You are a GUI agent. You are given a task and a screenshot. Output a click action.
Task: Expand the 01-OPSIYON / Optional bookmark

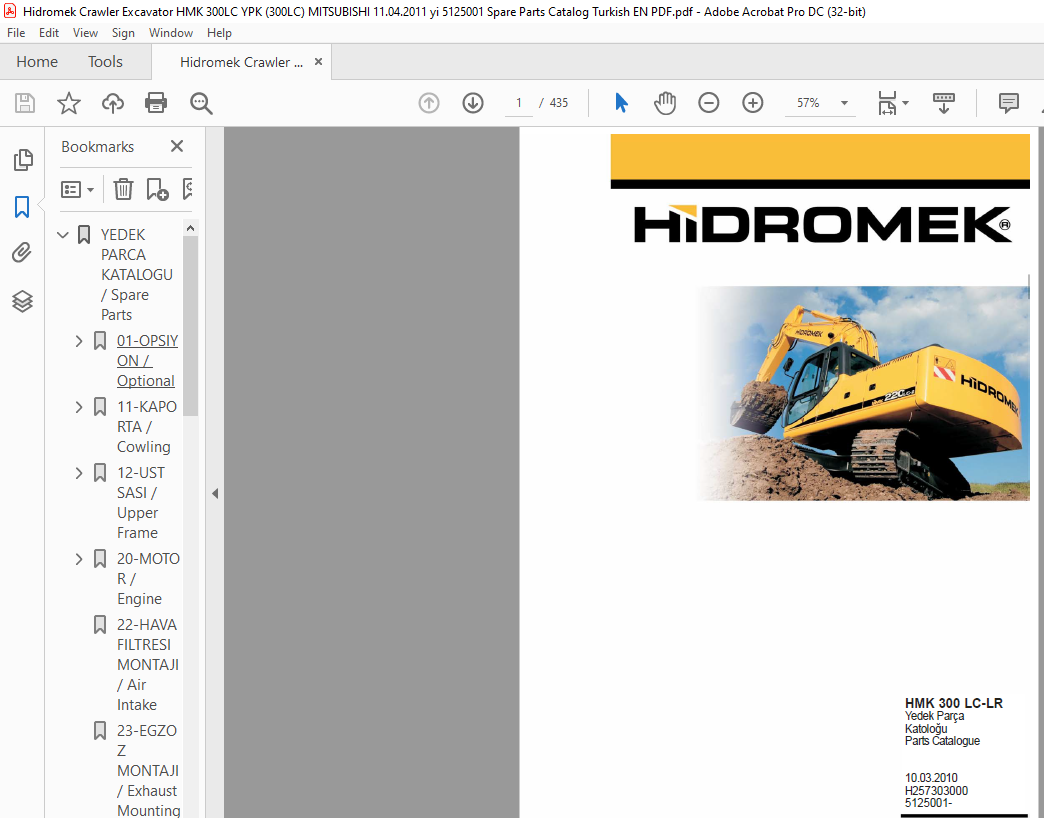79,341
